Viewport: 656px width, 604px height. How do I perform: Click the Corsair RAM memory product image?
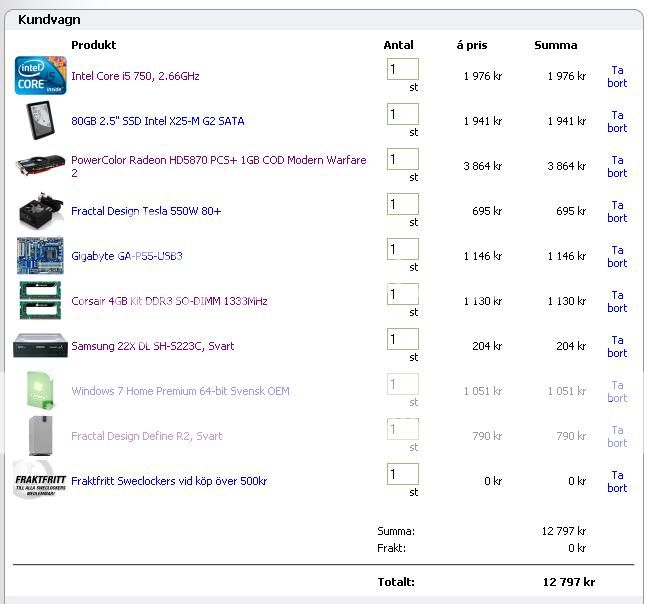pyautogui.click(x=40, y=301)
